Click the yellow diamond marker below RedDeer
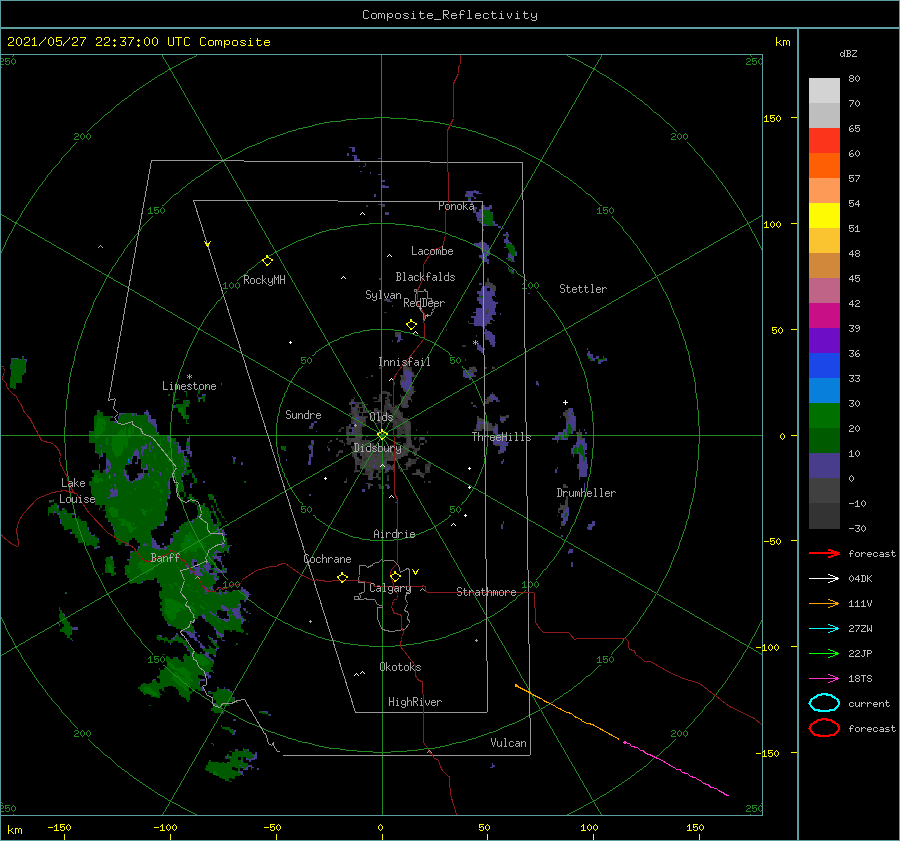The image size is (900, 841). coord(412,325)
